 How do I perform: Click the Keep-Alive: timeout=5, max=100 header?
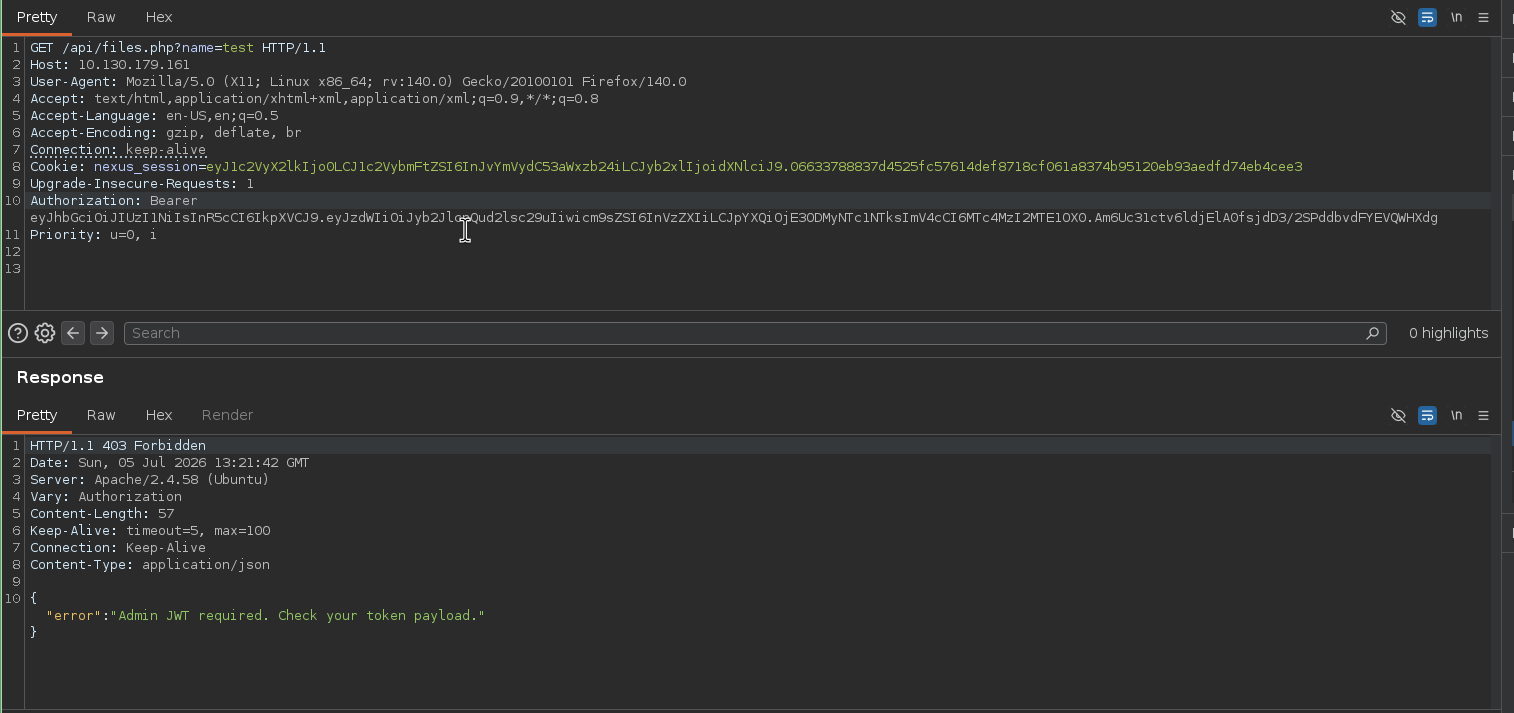pyautogui.click(x=150, y=531)
